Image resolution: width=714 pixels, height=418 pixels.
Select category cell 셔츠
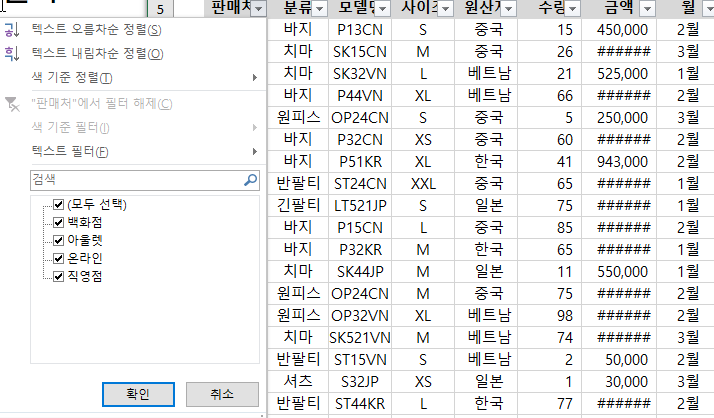coord(298,382)
